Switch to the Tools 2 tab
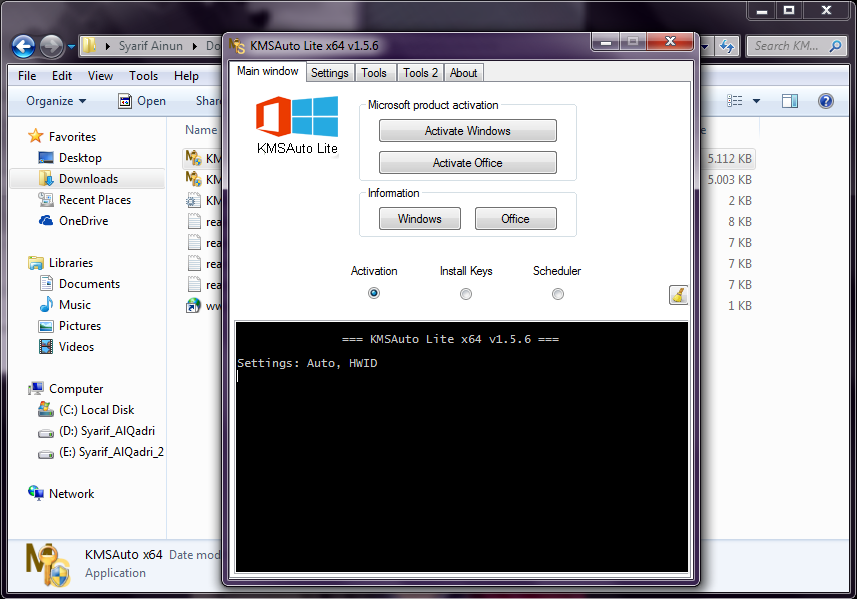 click(420, 73)
